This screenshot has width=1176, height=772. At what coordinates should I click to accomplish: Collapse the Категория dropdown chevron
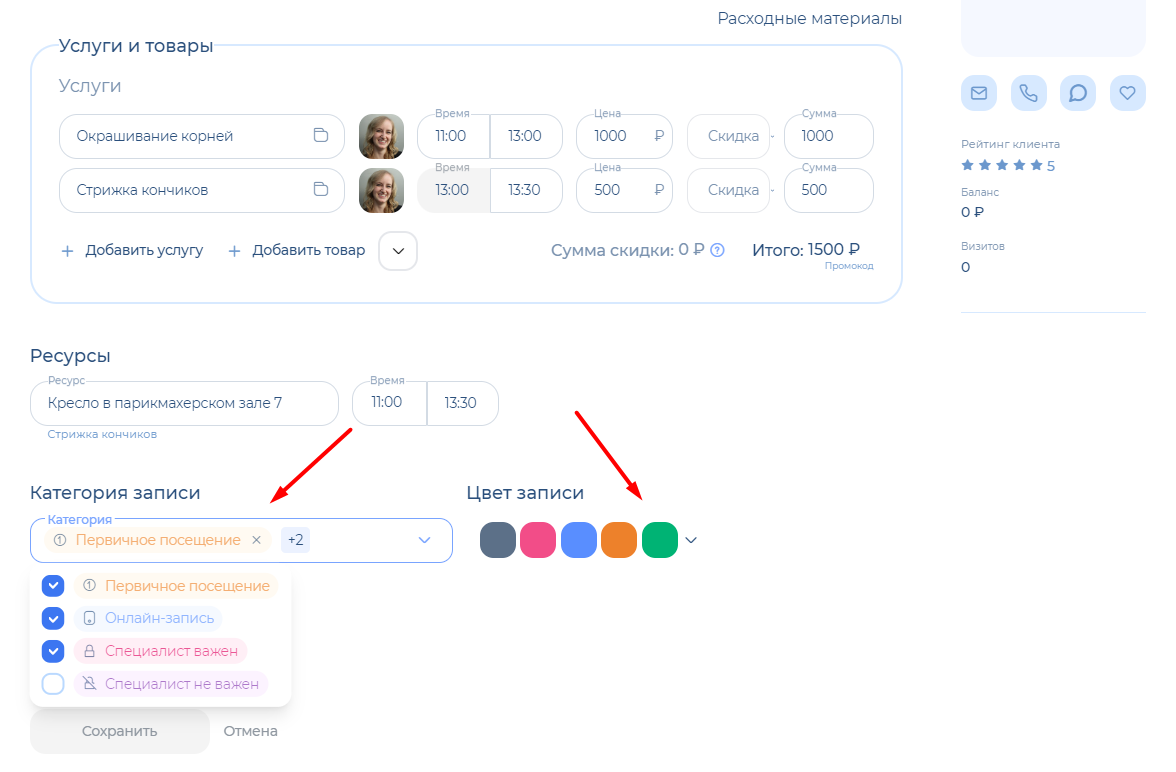(x=424, y=540)
